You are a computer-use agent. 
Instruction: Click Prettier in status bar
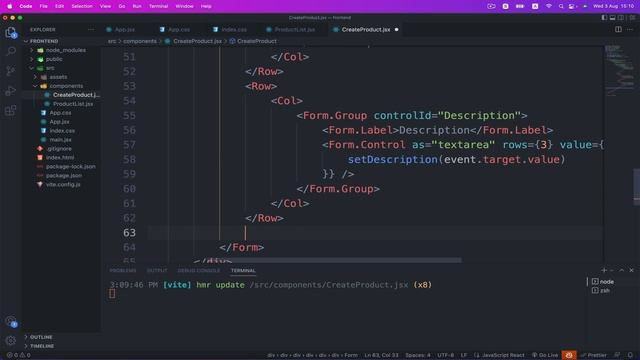point(594,355)
